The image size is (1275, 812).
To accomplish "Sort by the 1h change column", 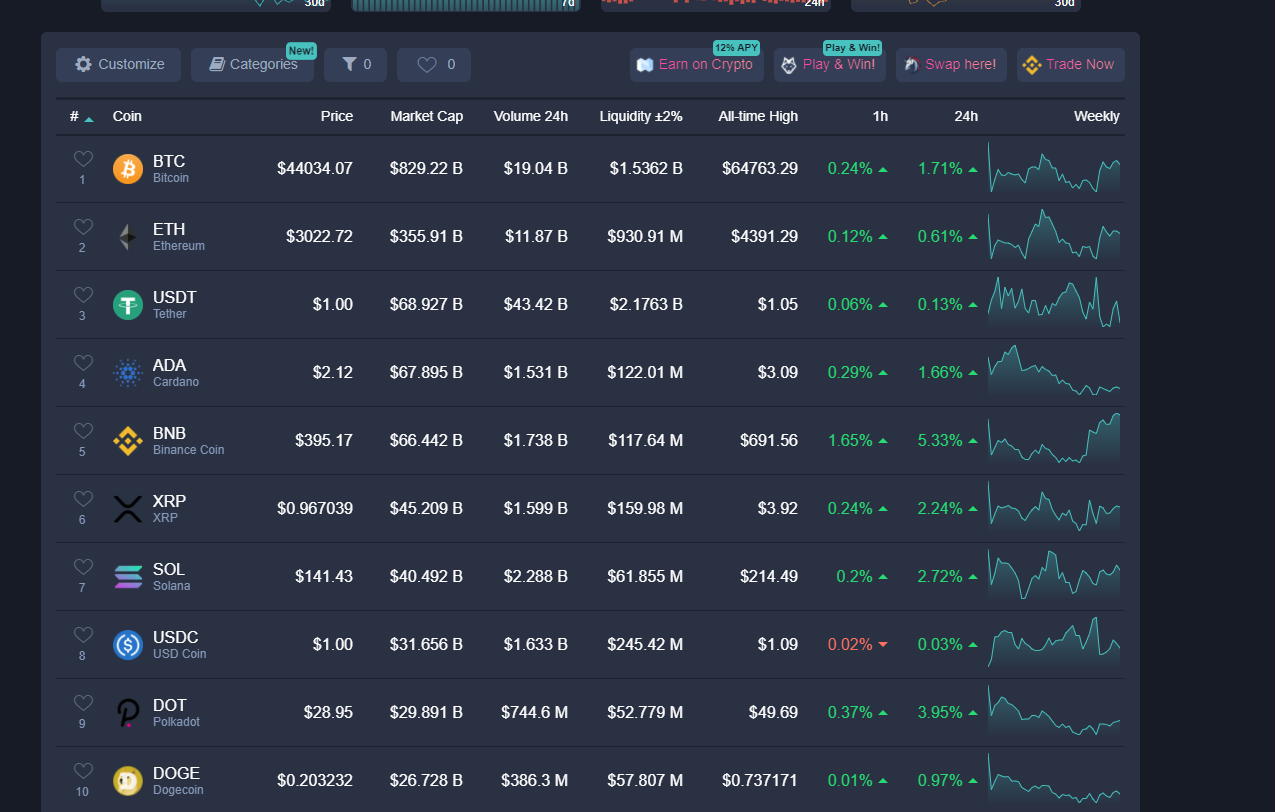I will 880,116.
